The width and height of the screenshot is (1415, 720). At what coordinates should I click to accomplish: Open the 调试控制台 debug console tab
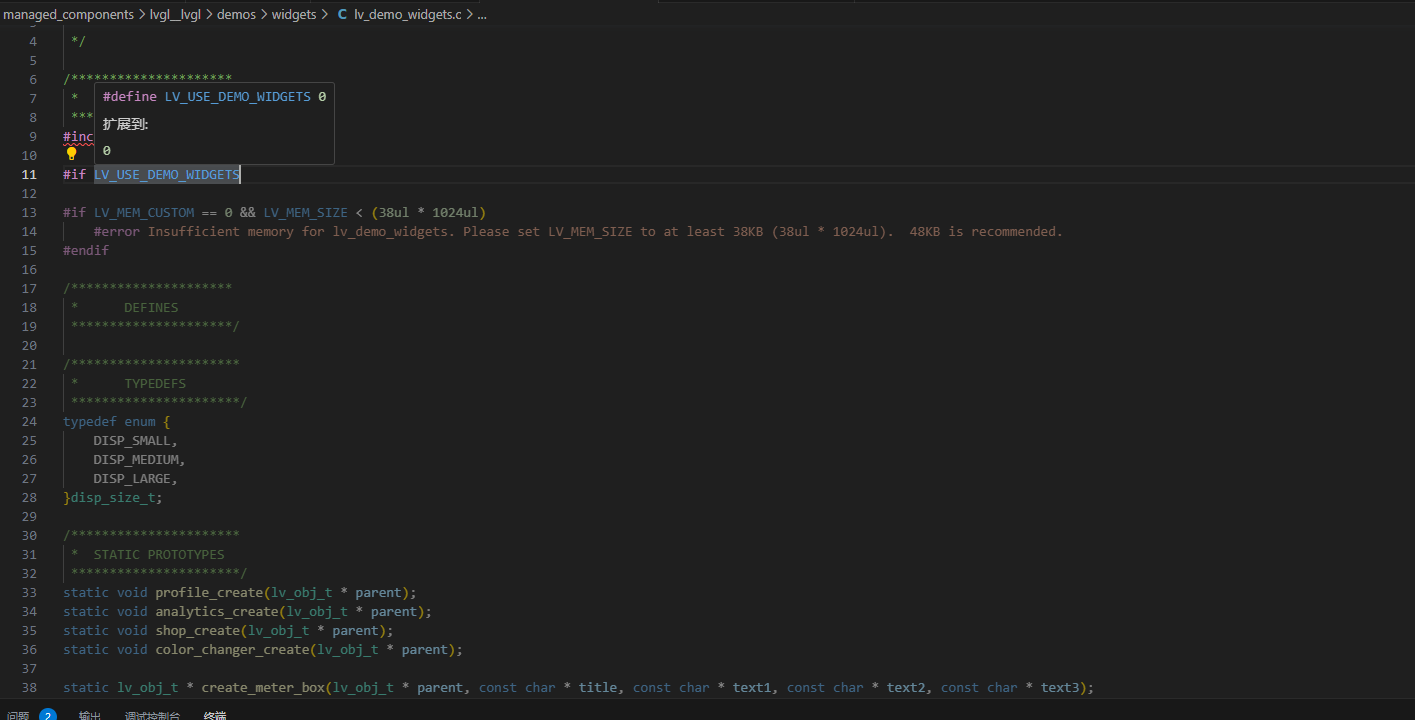[153, 716]
